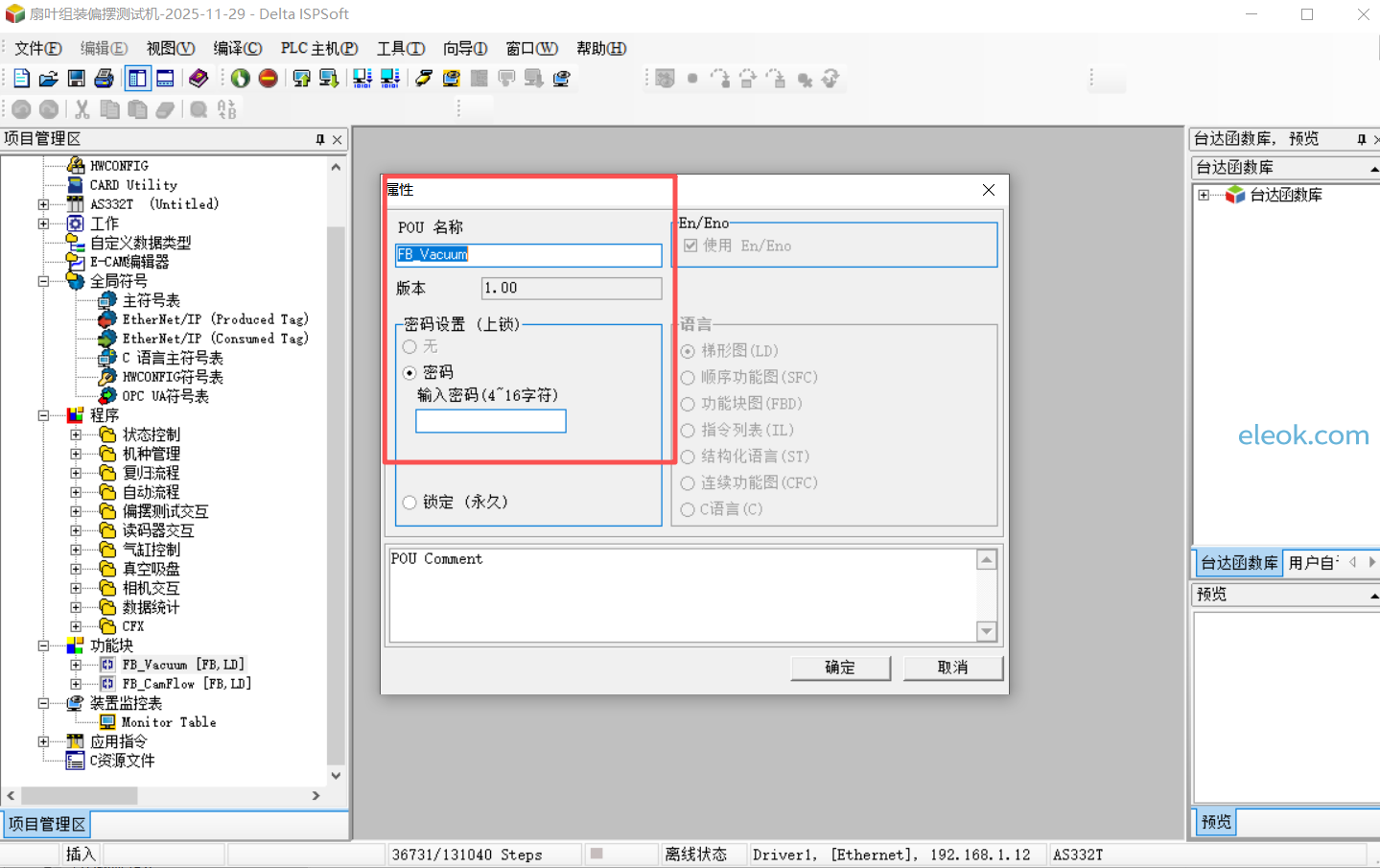Open the purple help book icon
This screenshot has height=868, width=1380.
pos(199,78)
